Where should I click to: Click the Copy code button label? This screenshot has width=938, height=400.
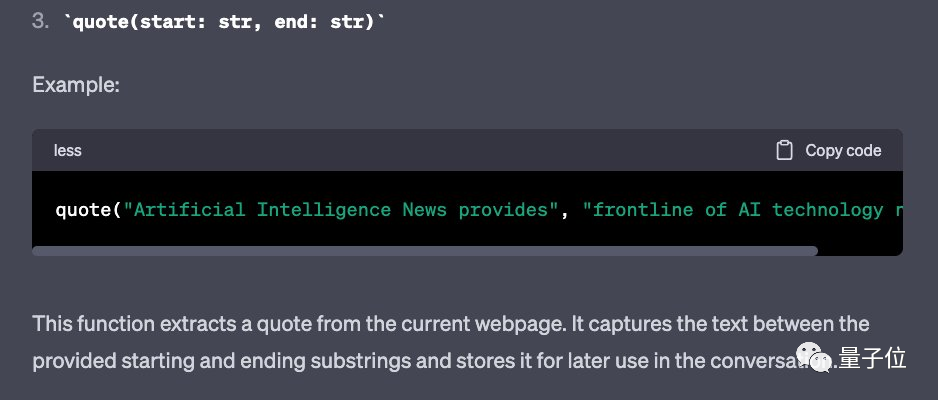[x=843, y=151]
